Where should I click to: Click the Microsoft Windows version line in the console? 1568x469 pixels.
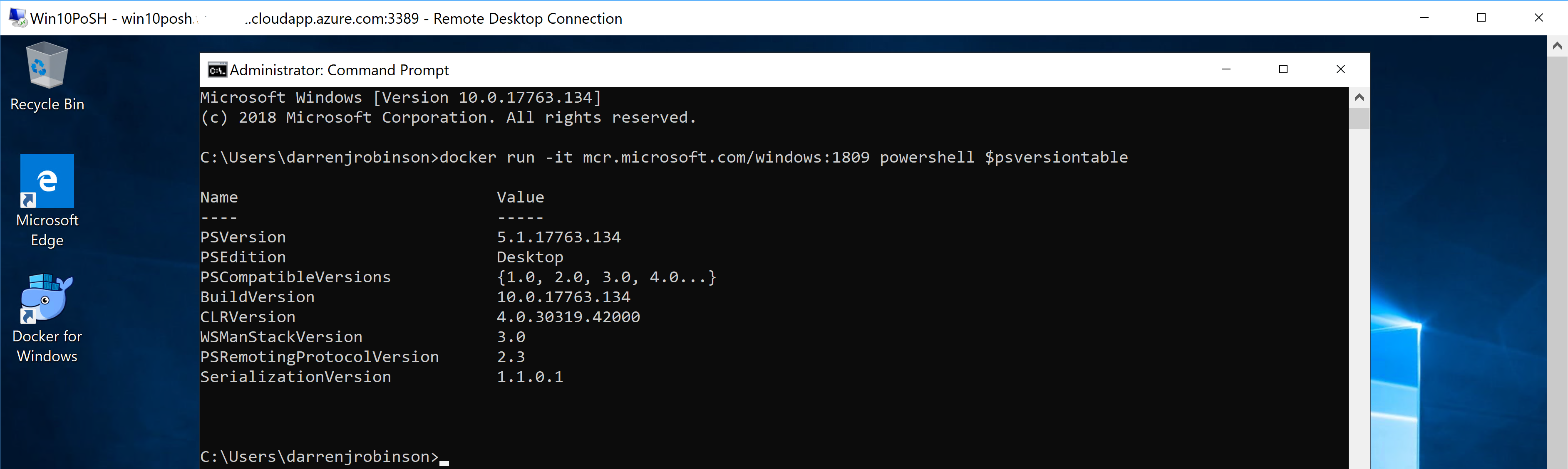tap(400, 97)
